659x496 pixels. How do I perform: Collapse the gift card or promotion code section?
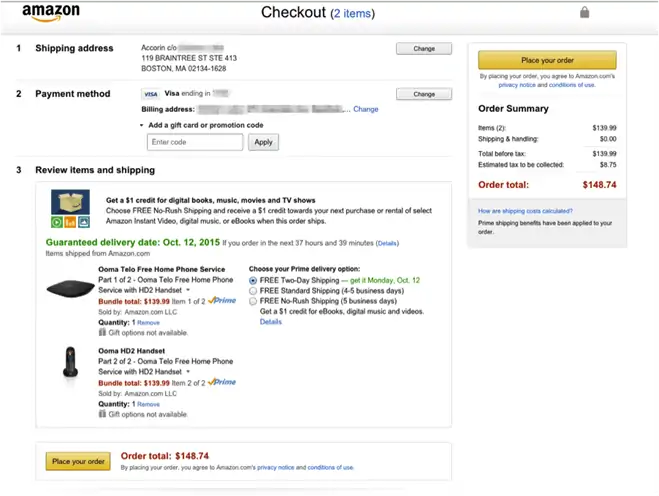point(142,125)
